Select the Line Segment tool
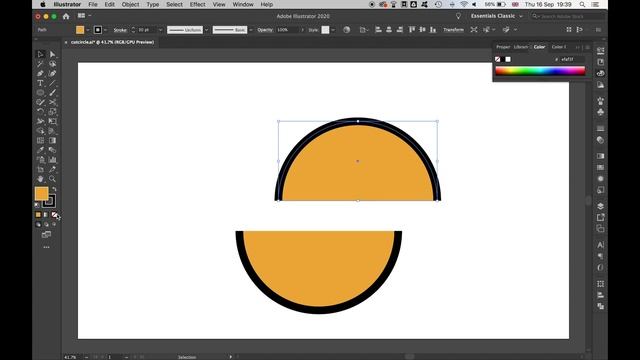Viewport: 640px width, 360px height. 53,83
